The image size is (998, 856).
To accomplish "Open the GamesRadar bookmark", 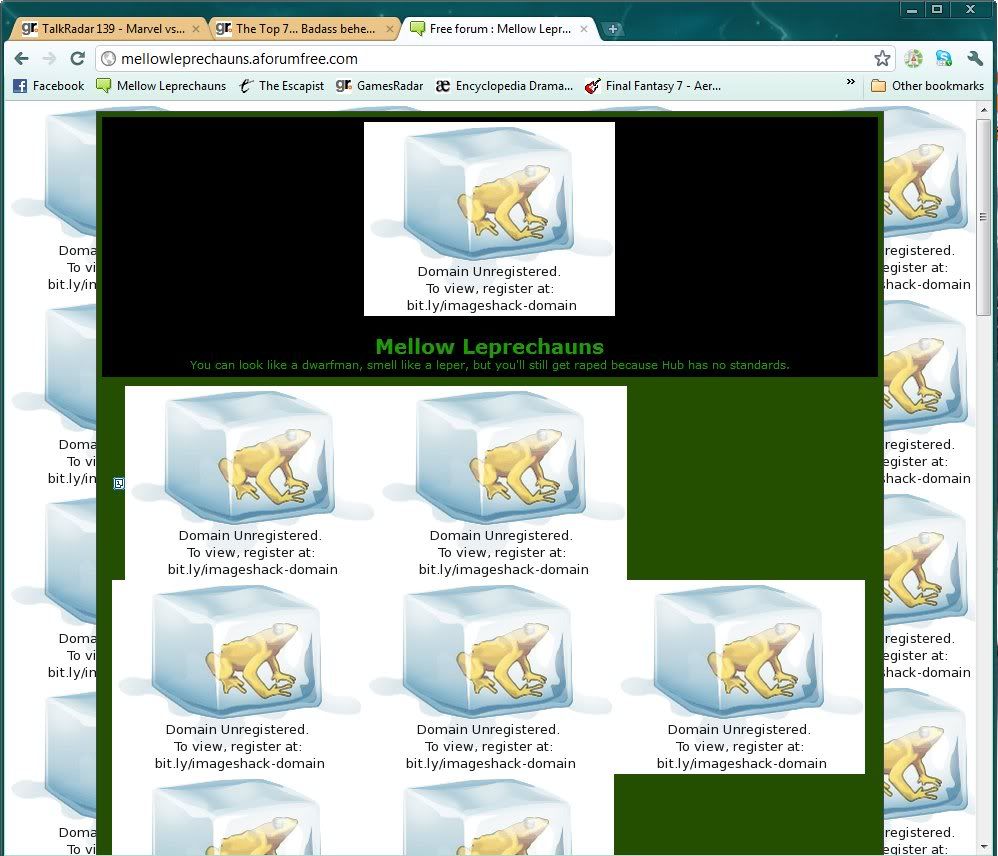I will pyautogui.click(x=379, y=86).
